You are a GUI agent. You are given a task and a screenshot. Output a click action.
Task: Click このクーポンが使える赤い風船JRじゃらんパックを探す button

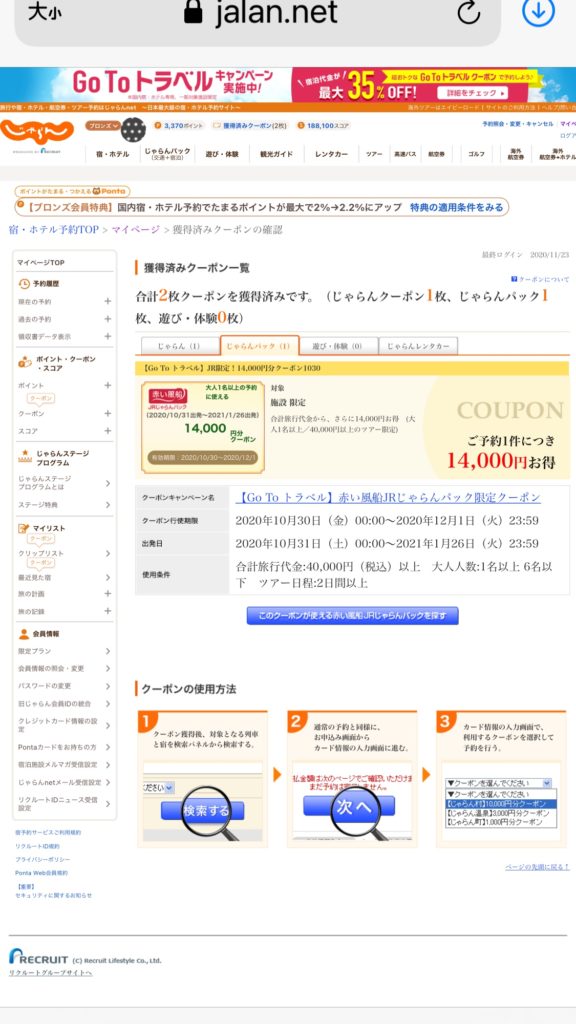(353, 616)
